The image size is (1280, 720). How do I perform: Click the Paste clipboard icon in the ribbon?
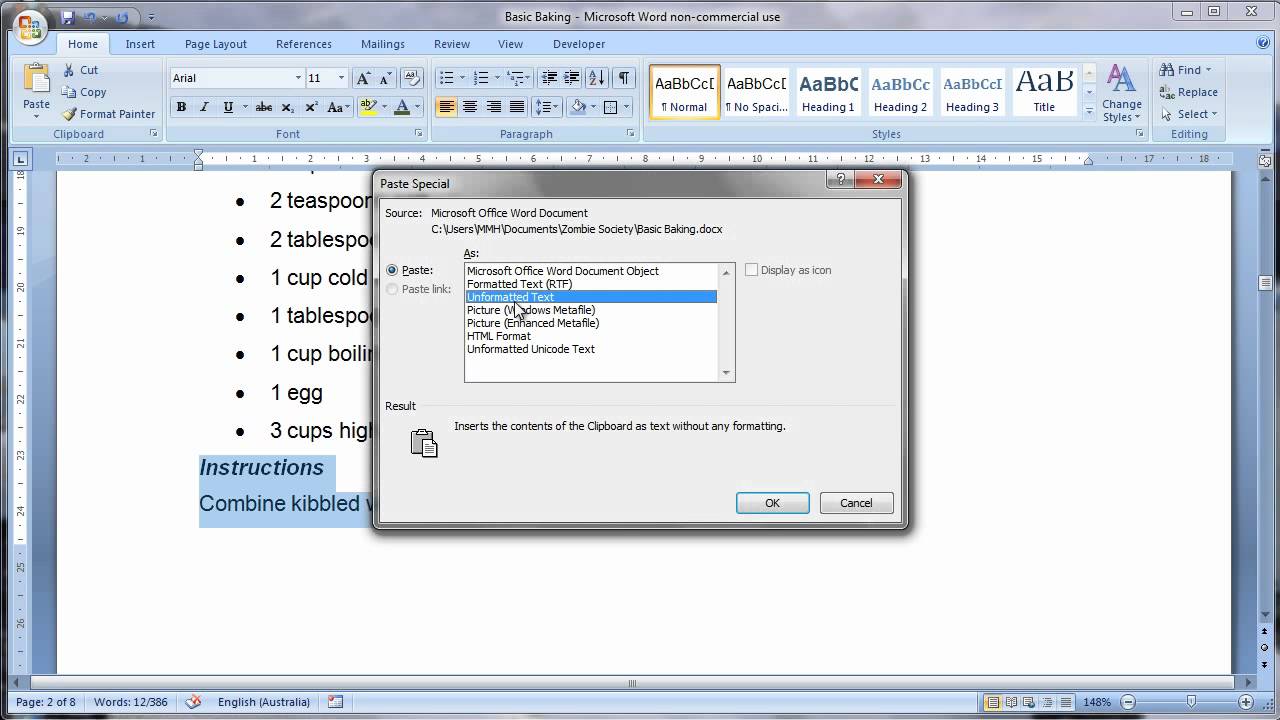coord(36,80)
